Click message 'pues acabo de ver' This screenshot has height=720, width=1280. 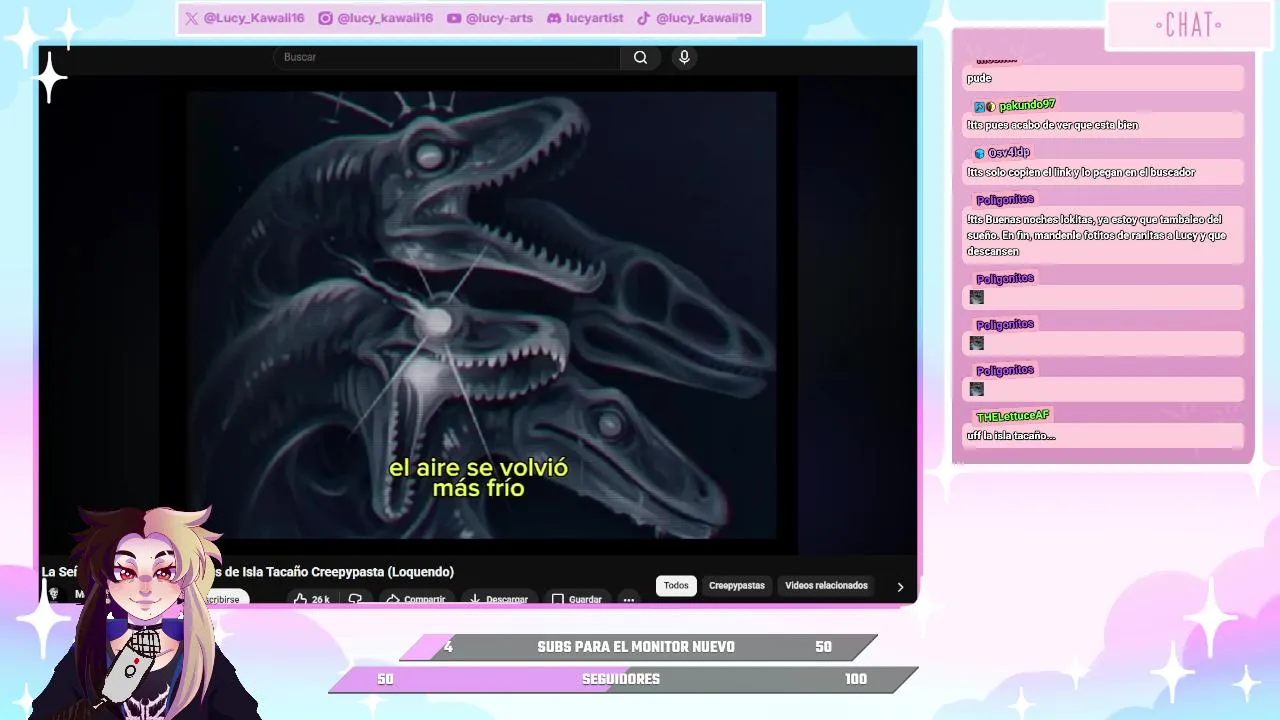click(1104, 125)
